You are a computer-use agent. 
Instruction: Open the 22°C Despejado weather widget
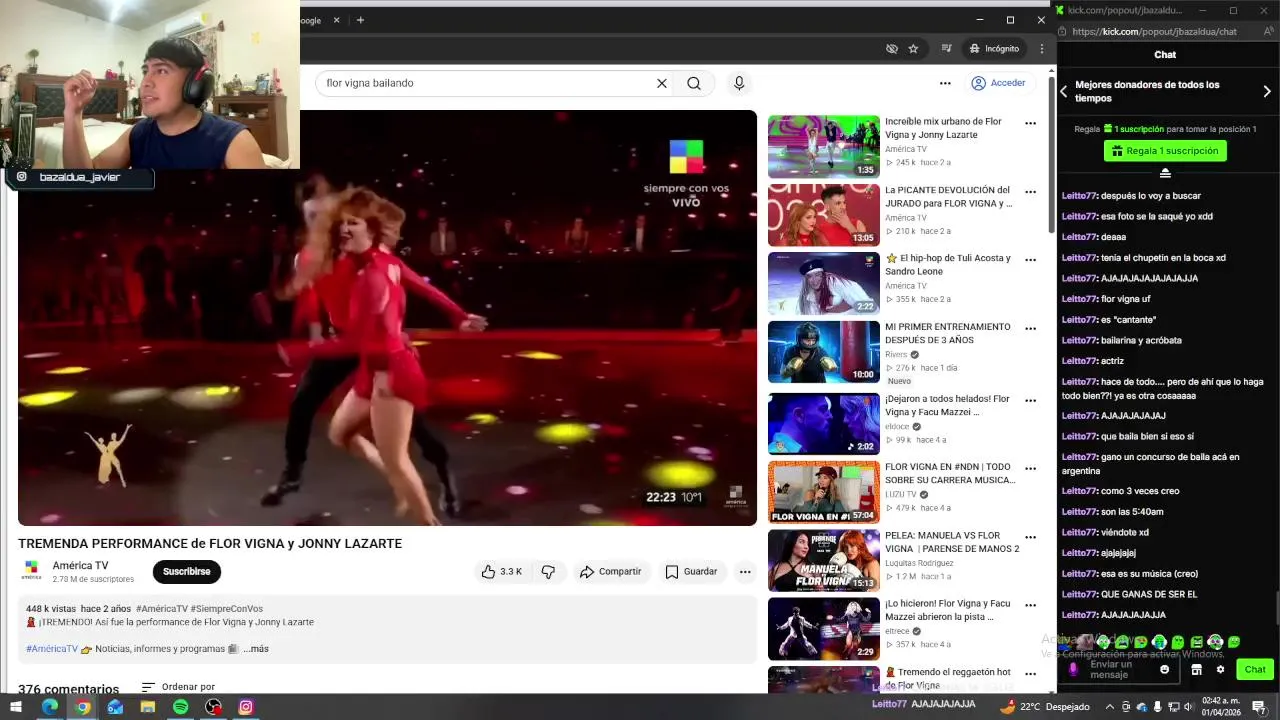click(1044, 707)
